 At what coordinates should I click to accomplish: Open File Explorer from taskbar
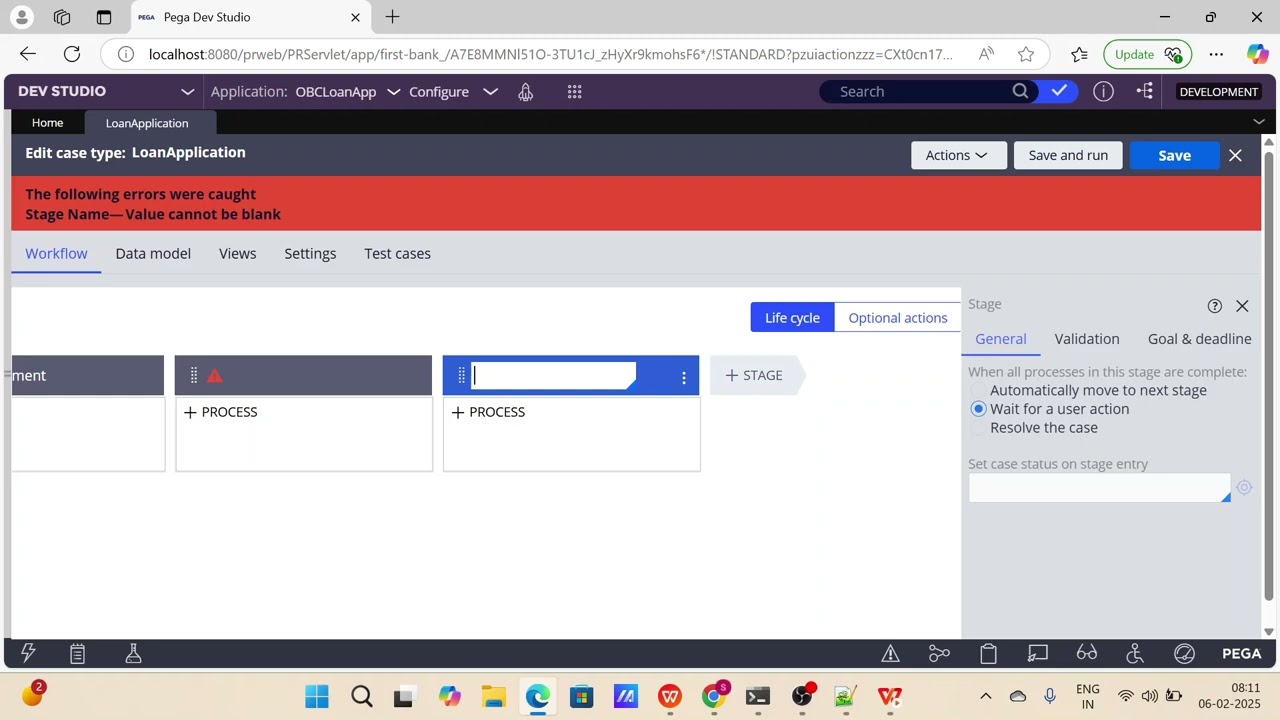click(x=493, y=696)
